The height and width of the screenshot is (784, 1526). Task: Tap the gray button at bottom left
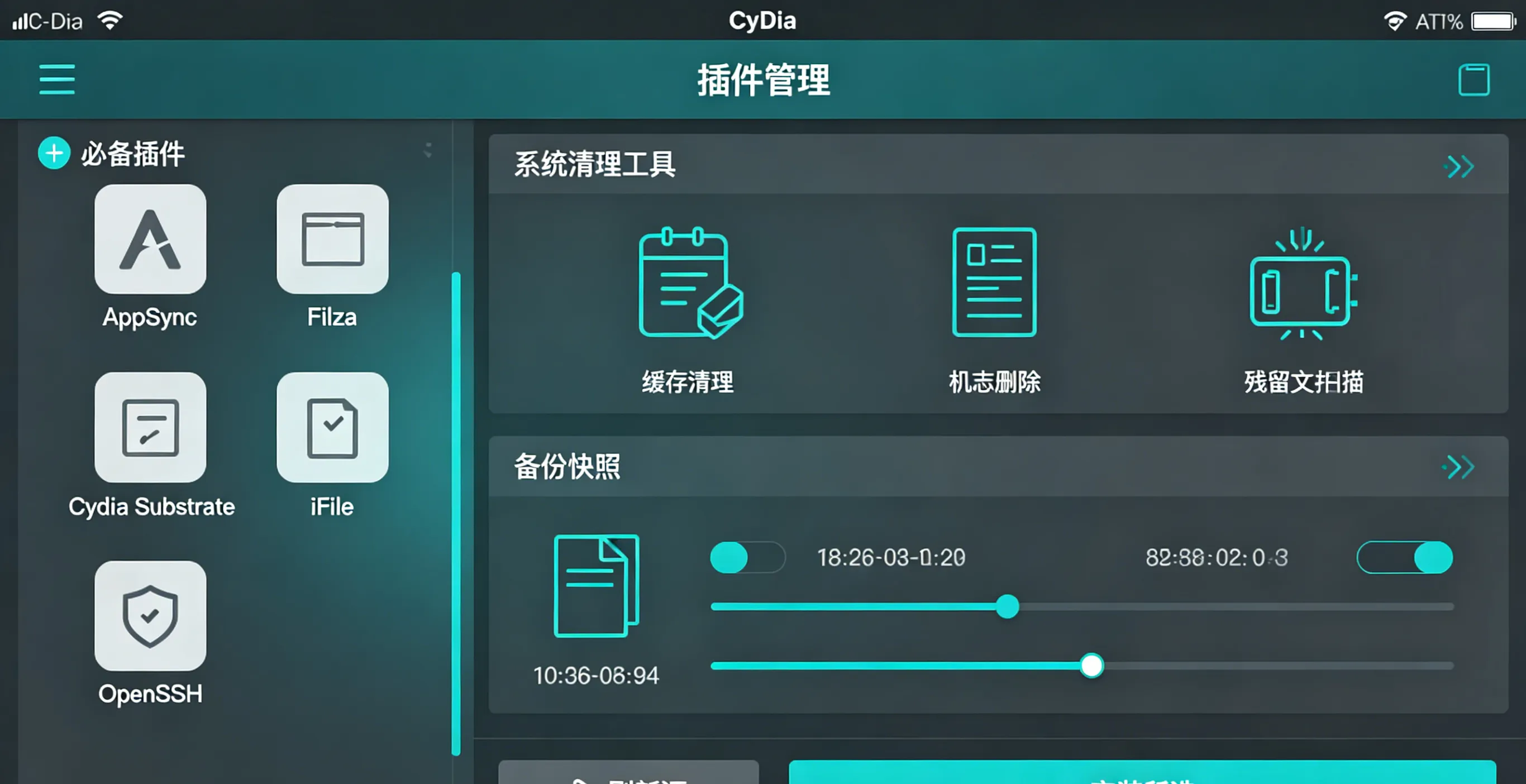pos(628,772)
